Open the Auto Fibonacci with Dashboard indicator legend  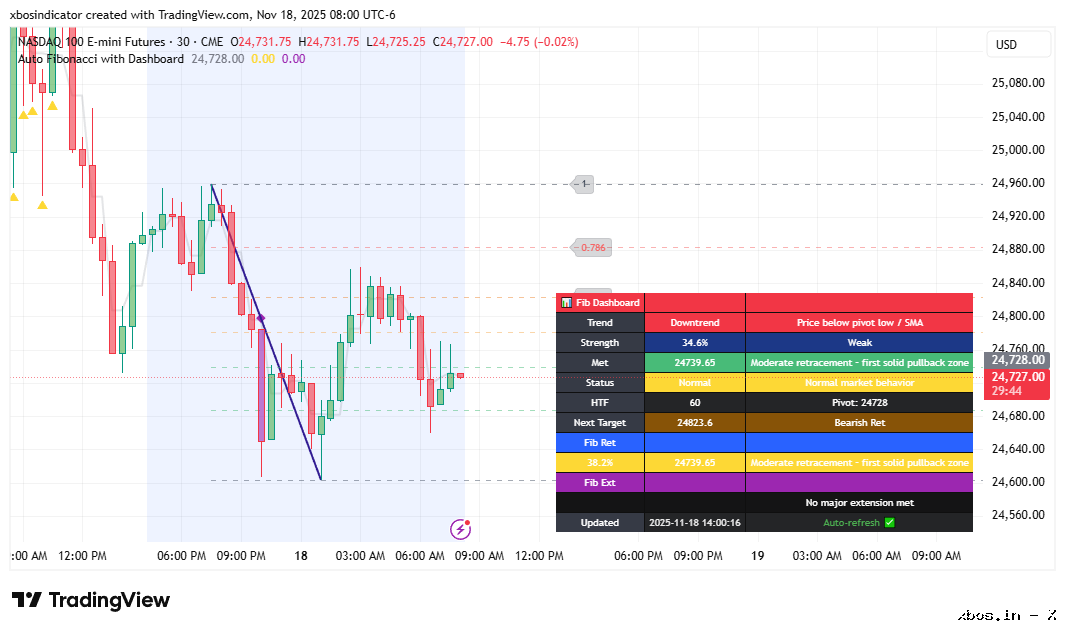[101, 59]
